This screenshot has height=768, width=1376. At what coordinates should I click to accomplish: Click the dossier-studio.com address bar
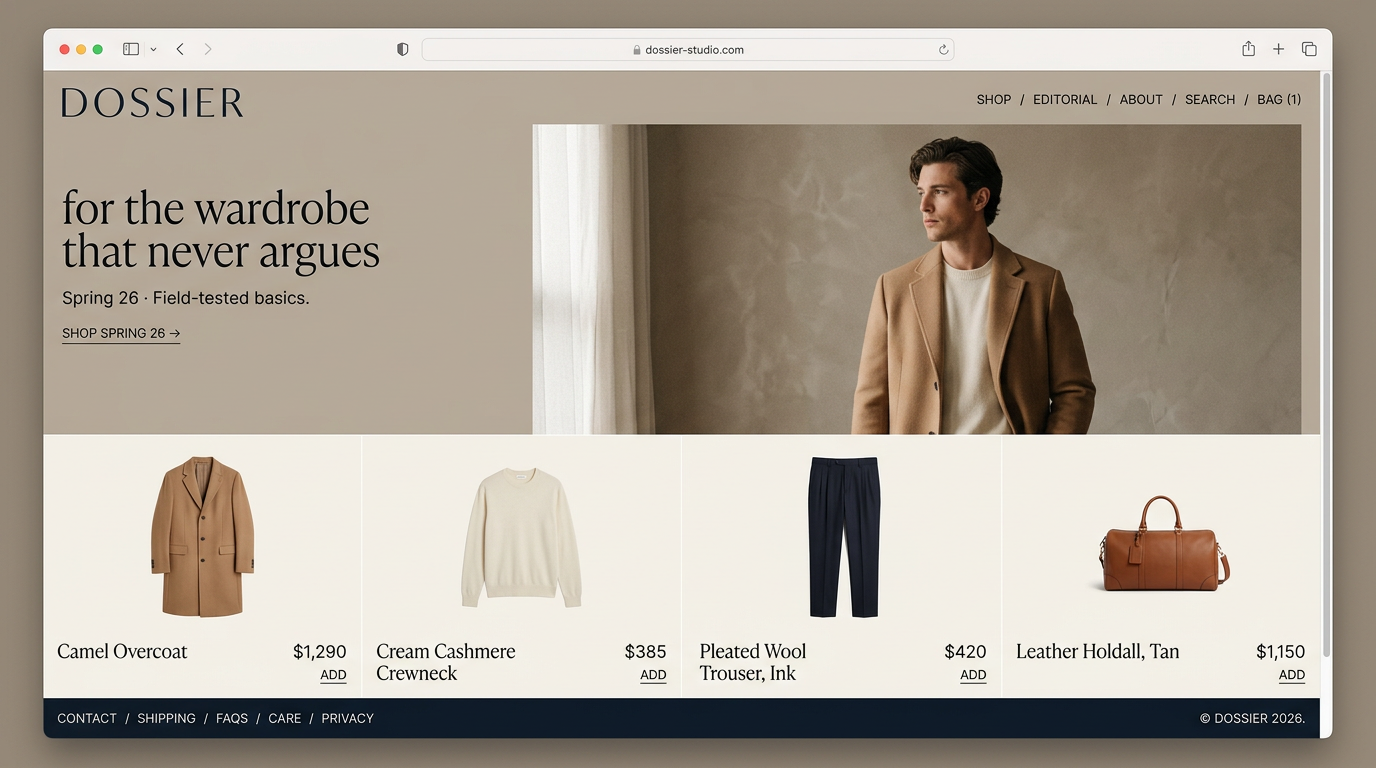[x=688, y=49]
